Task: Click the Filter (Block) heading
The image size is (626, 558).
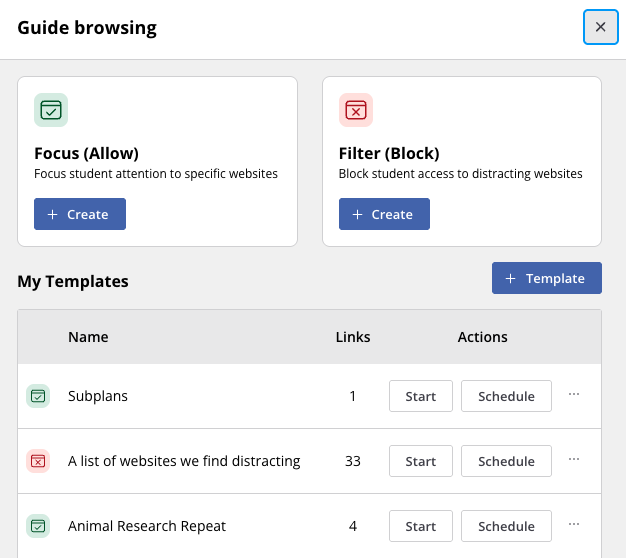Action: 389,153
